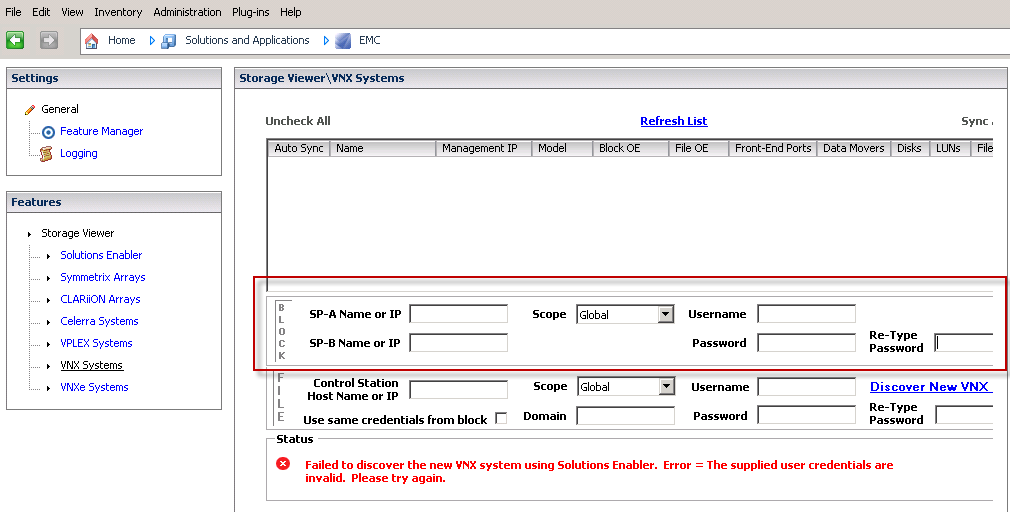Screen dimensions: 1010x512
Task: Select VNXe Systems in Features
Action: pos(94,387)
